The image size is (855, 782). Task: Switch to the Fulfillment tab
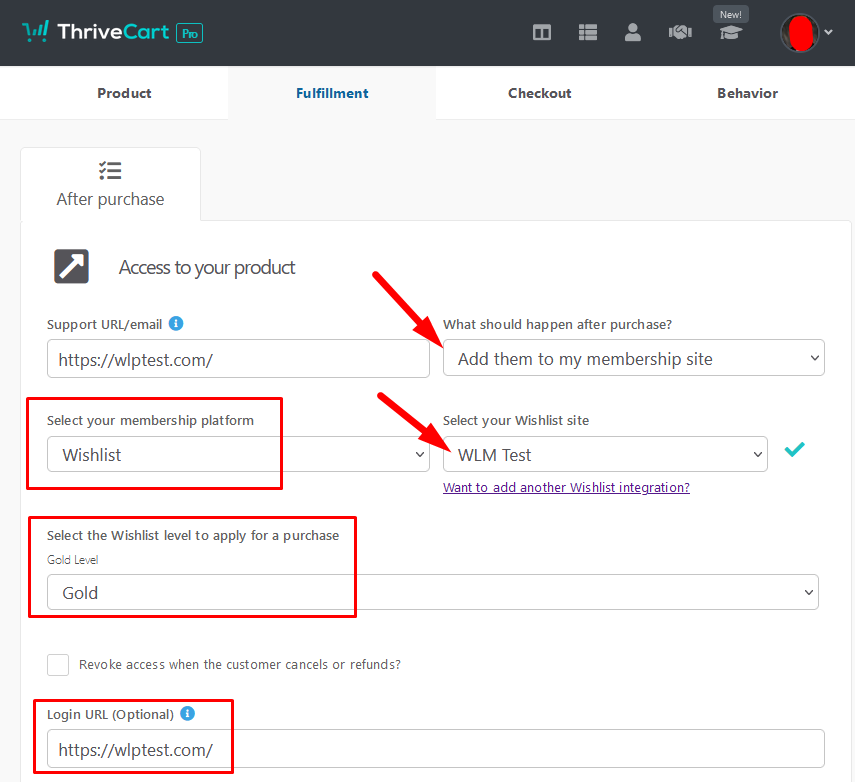coord(332,93)
